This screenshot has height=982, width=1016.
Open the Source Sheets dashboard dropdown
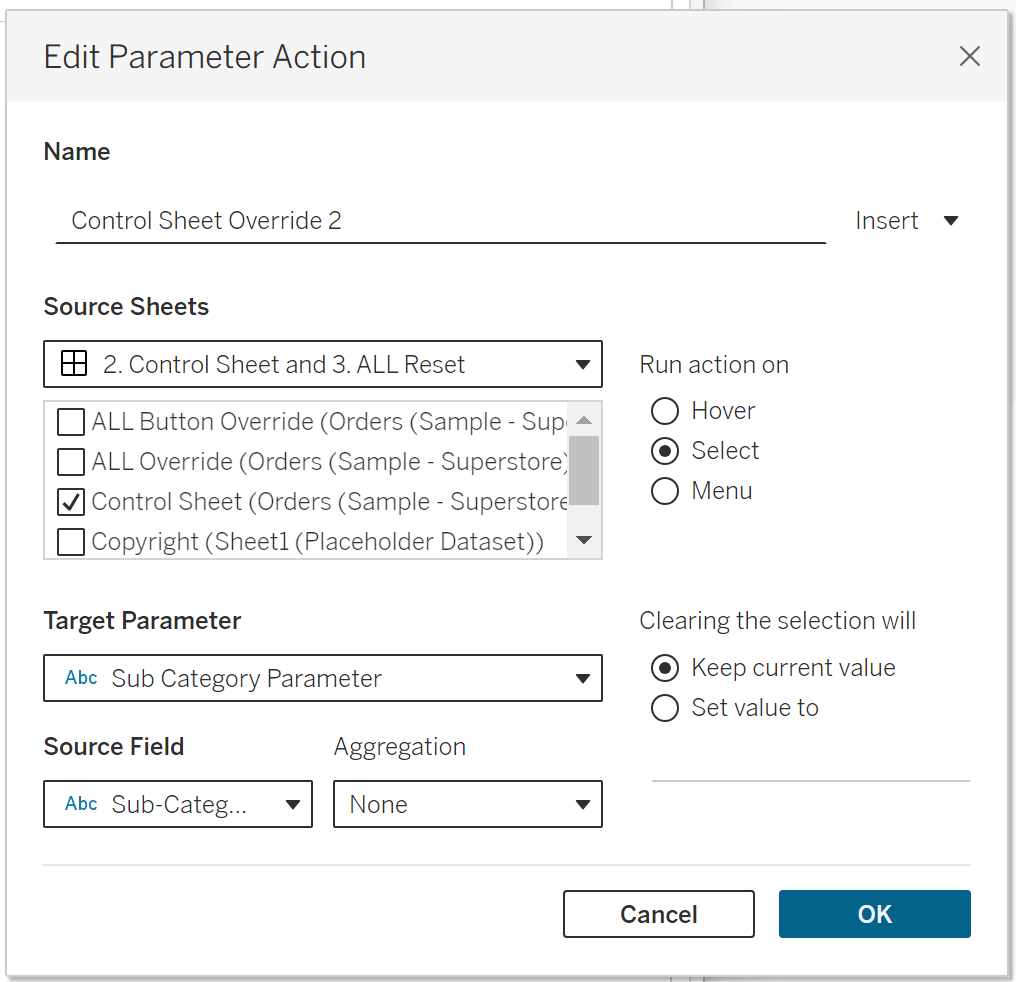pos(323,364)
